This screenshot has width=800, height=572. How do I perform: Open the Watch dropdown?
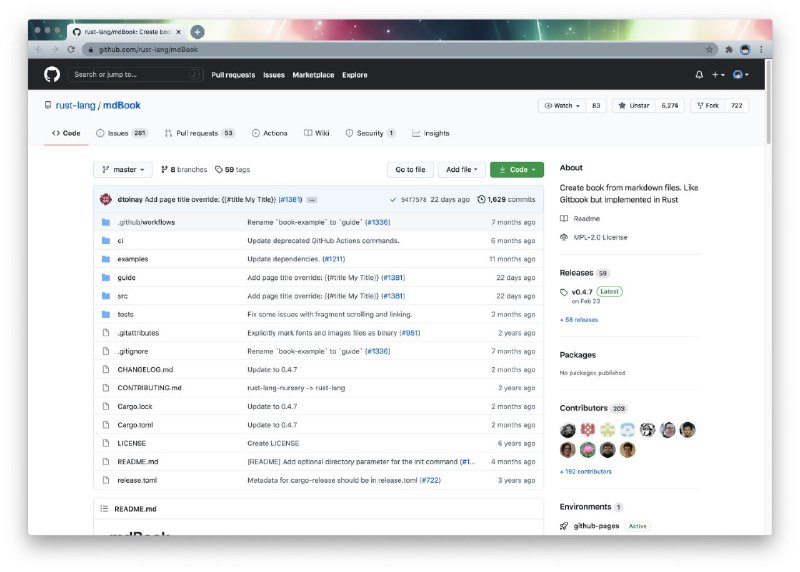(562, 106)
